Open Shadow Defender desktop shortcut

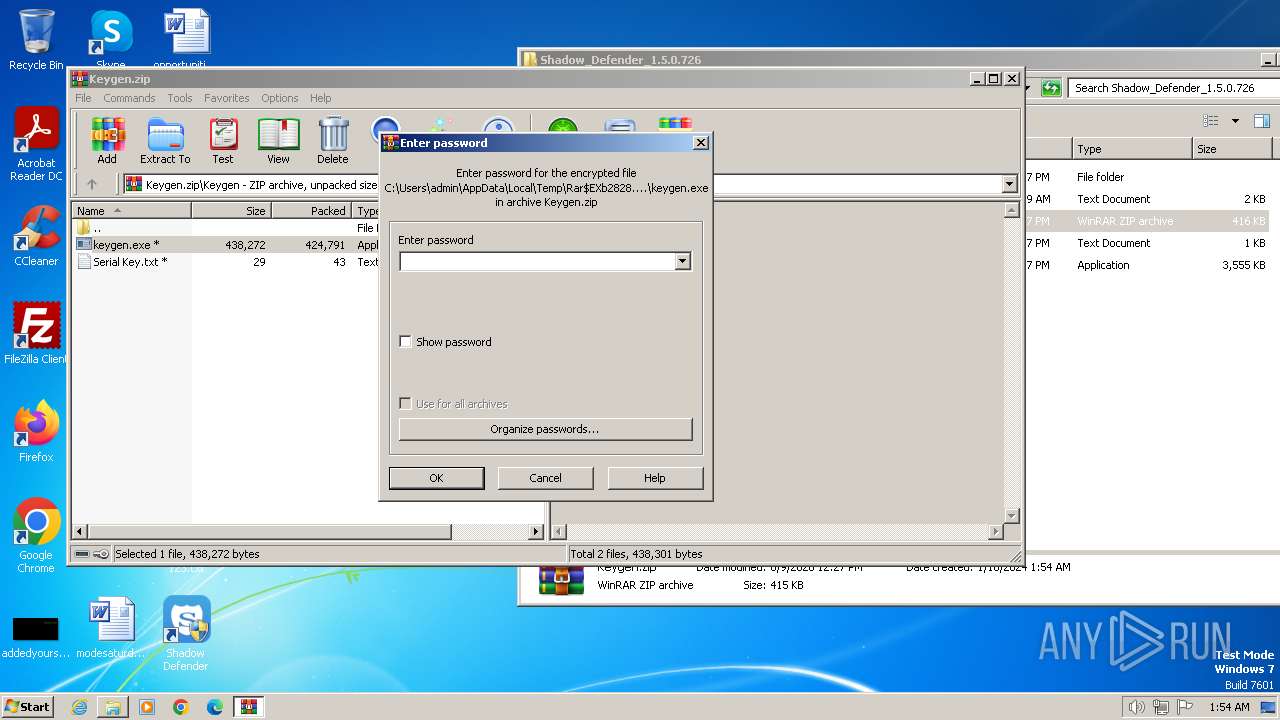point(186,634)
